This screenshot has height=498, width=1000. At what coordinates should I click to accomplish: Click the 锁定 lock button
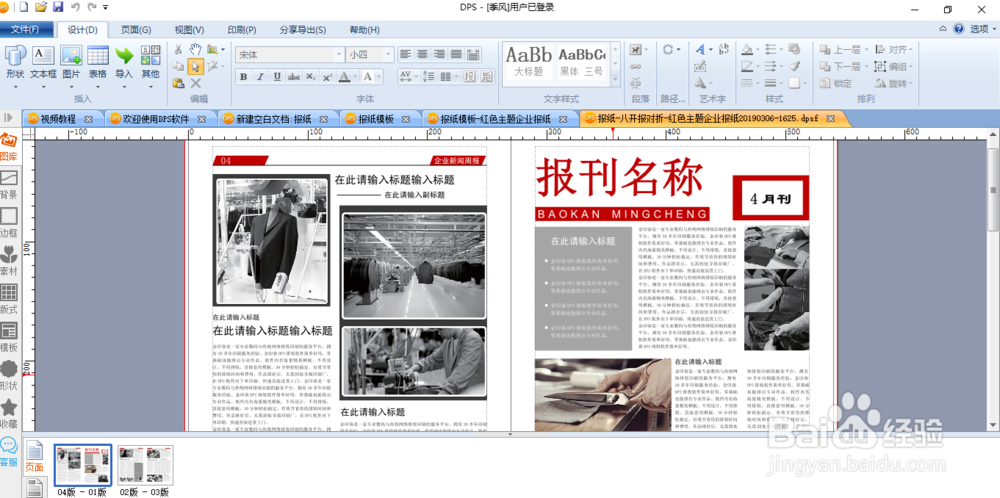836,83
